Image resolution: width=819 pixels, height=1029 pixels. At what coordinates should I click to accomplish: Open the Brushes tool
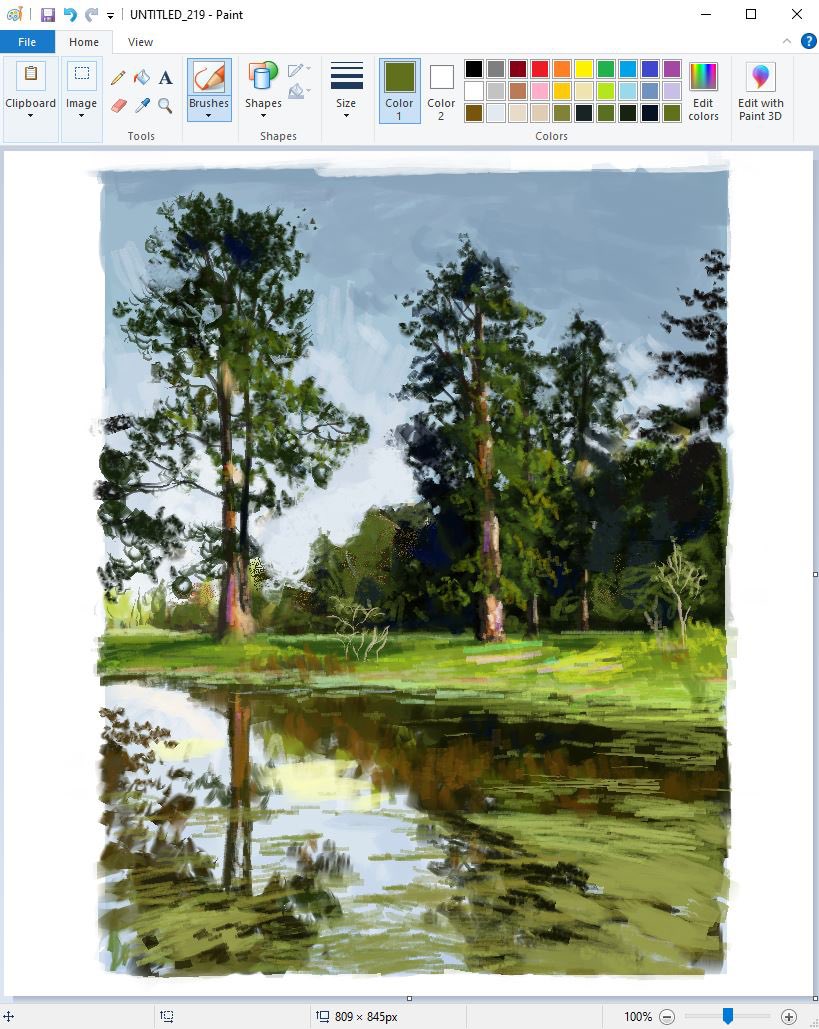(209, 90)
